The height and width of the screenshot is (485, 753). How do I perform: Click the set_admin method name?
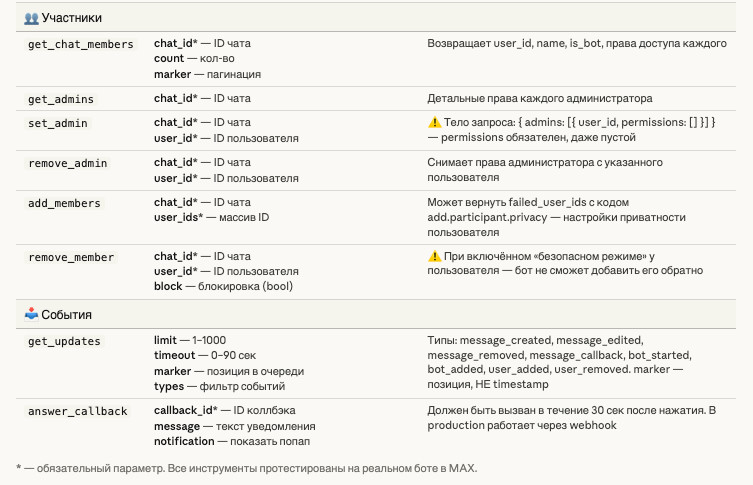(x=58, y=123)
